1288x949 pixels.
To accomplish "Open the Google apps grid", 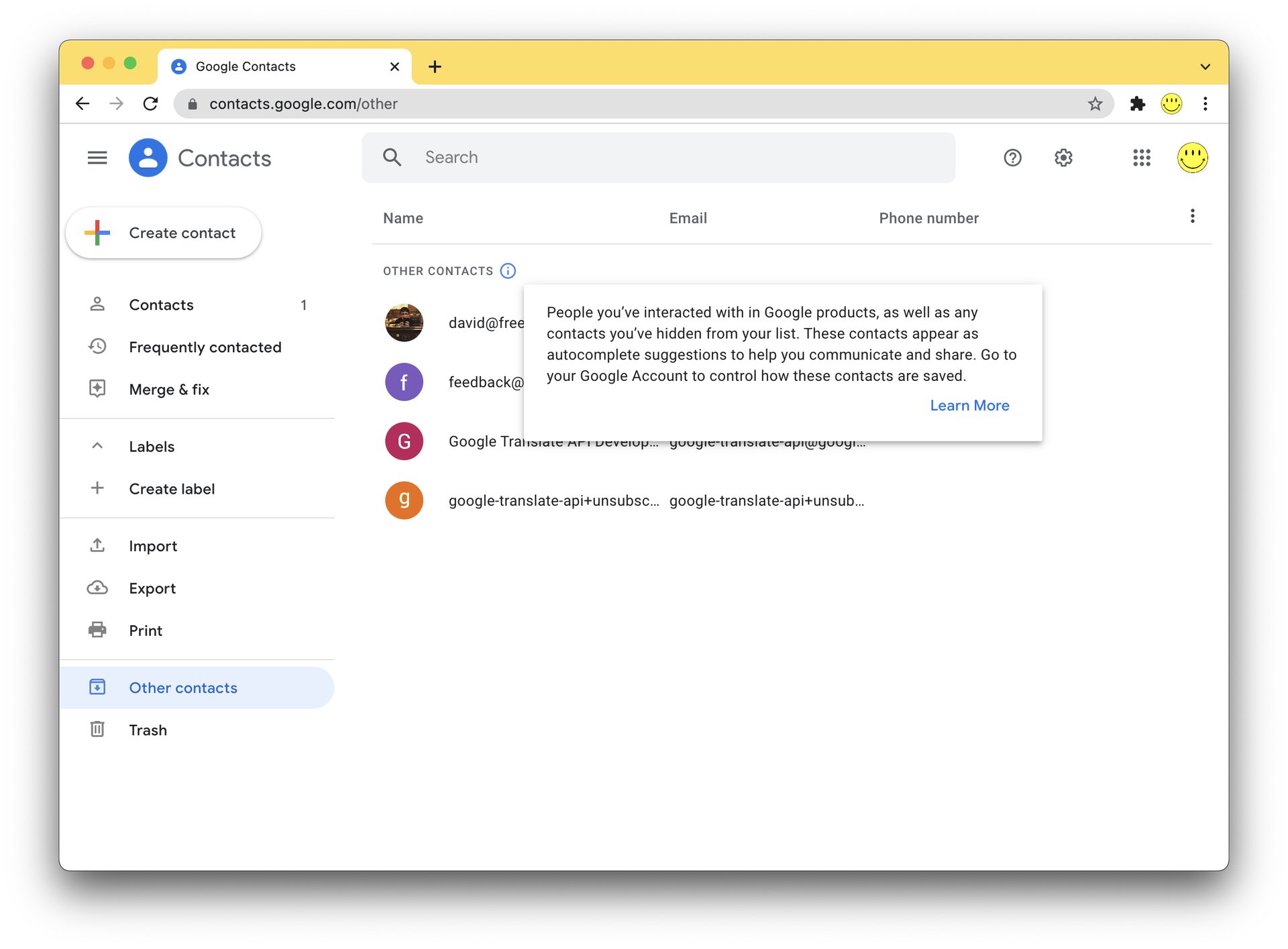I will (1142, 158).
